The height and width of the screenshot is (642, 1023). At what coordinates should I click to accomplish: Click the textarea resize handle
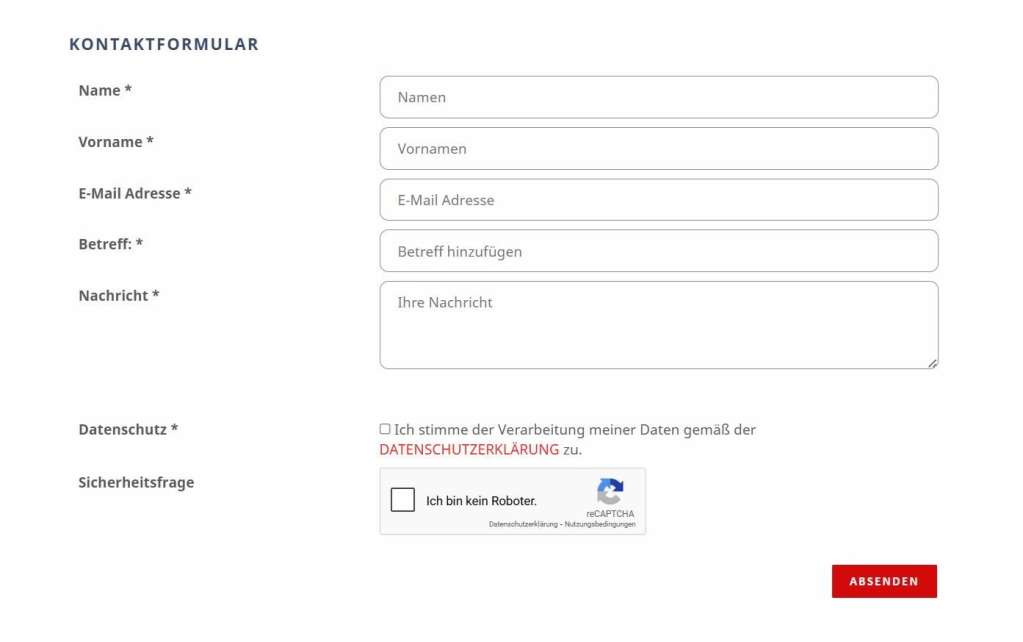pyautogui.click(x=932, y=362)
